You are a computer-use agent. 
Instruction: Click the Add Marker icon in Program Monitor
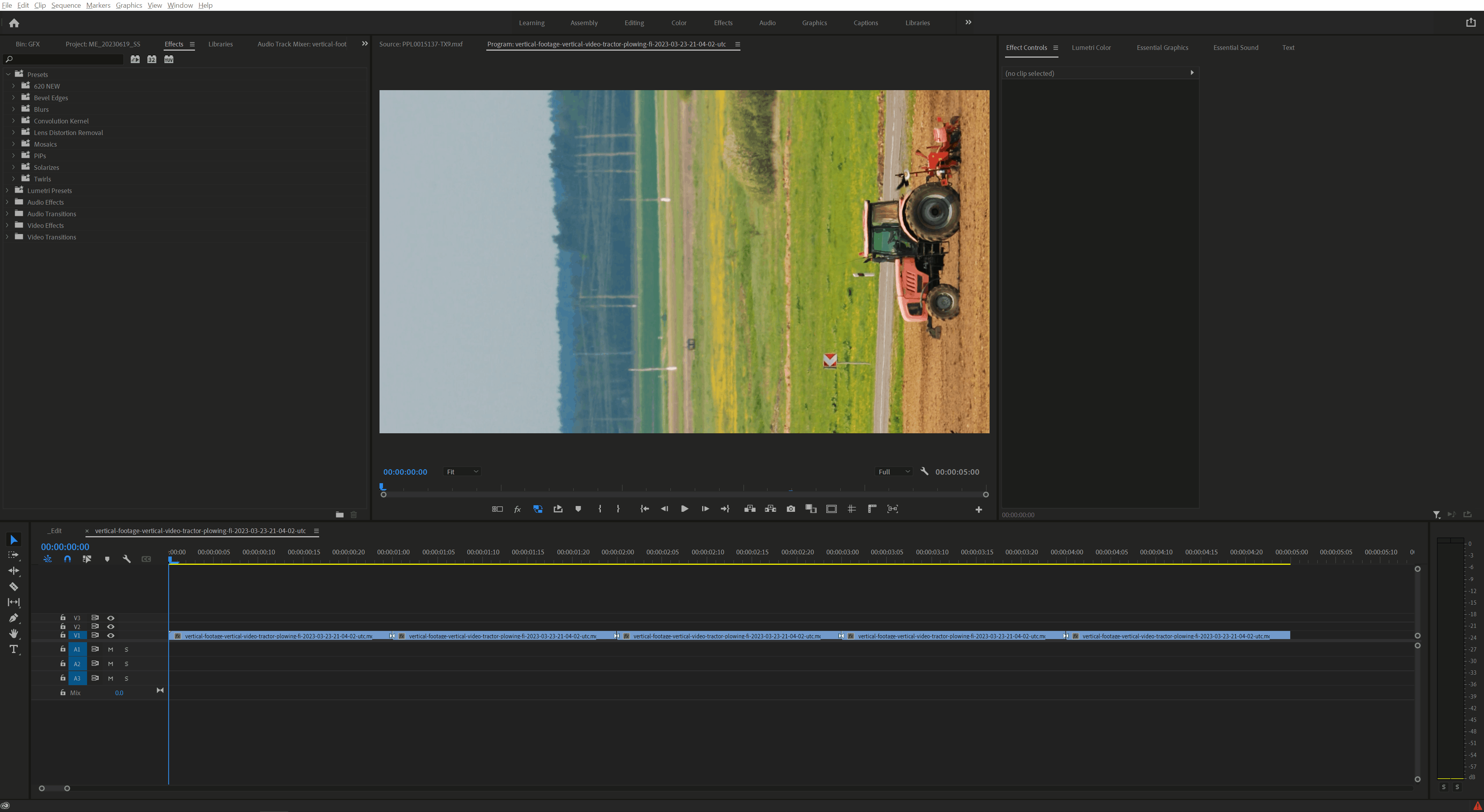pos(578,509)
